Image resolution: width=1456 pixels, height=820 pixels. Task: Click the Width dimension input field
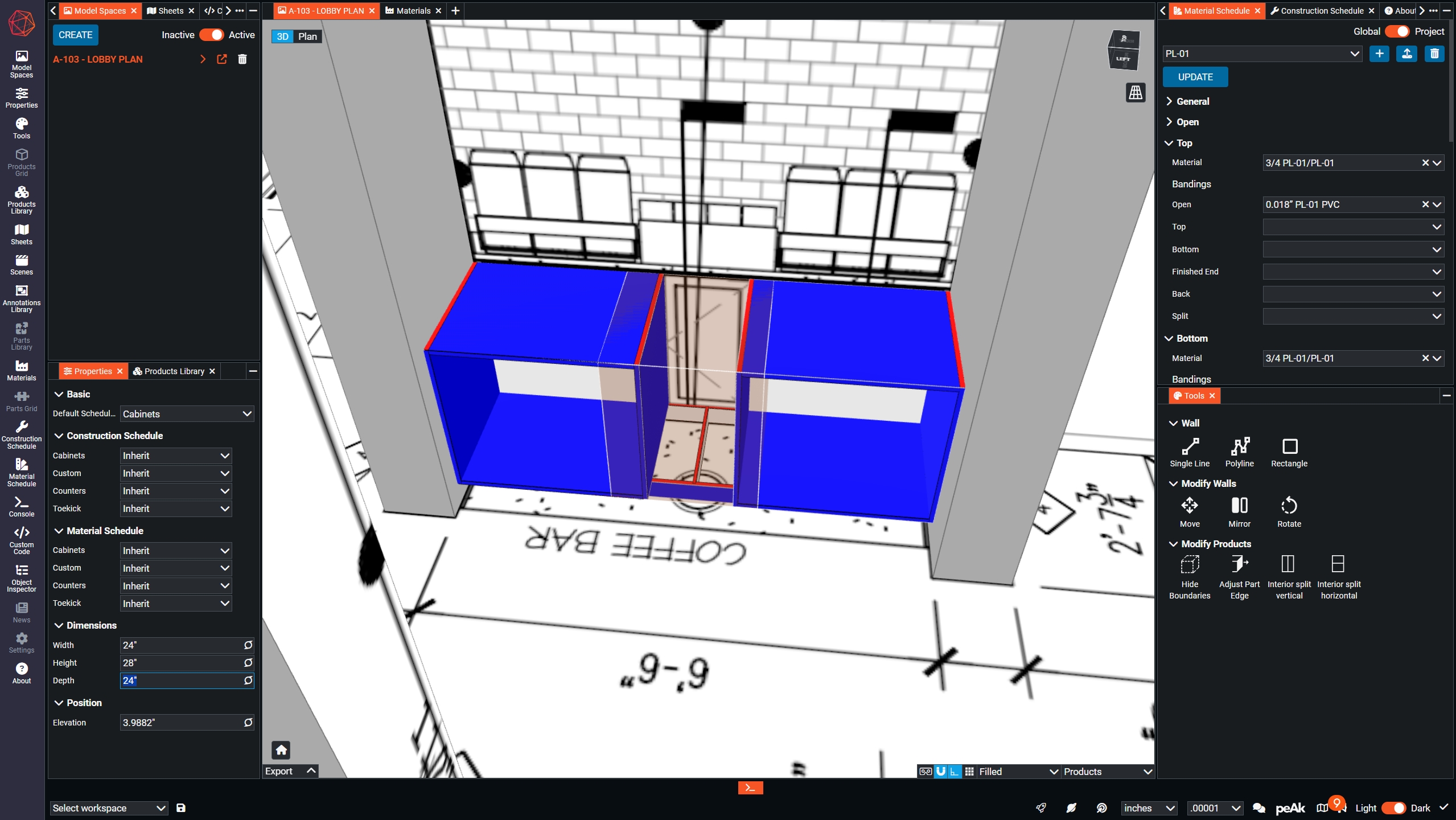coord(181,645)
